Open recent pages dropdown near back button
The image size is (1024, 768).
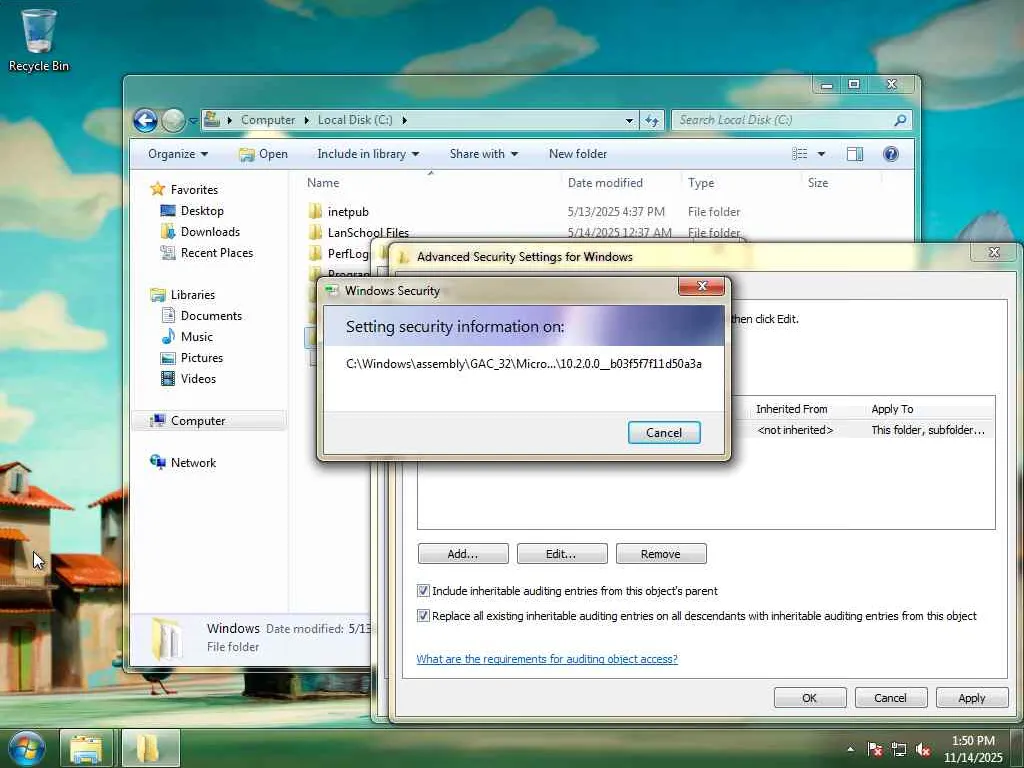193,121
